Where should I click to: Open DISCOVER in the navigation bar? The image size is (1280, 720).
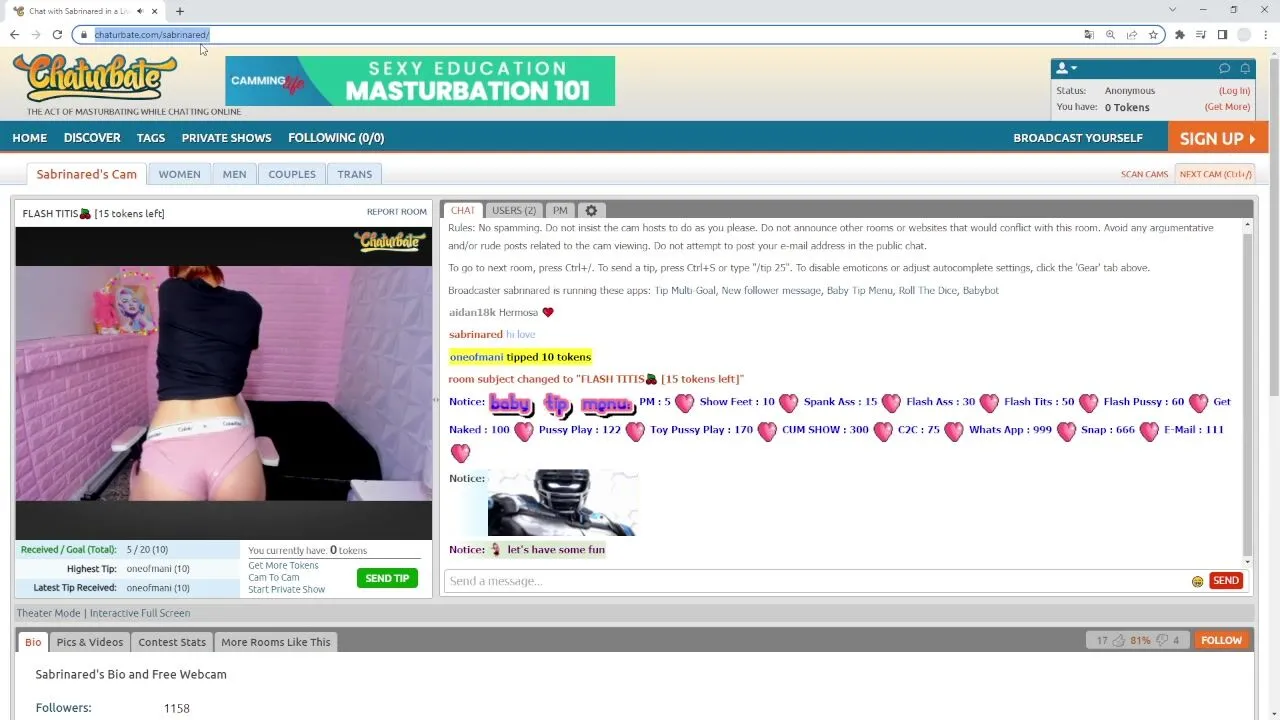92,138
